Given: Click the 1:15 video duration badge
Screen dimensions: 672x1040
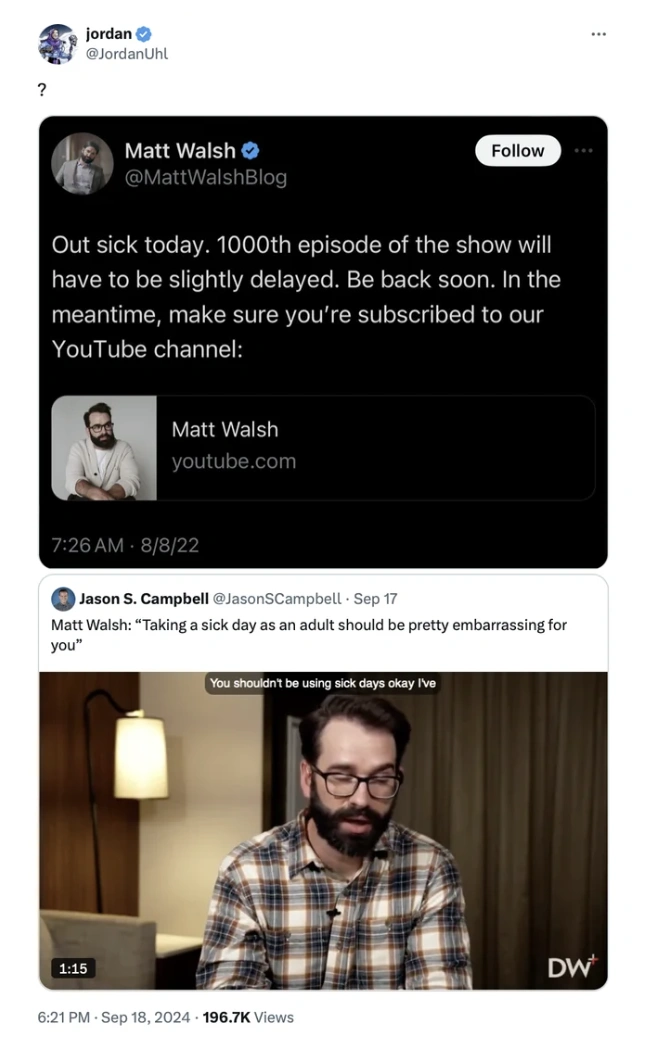Looking at the screenshot, I should pyautogui.click(x=73, y=968).
